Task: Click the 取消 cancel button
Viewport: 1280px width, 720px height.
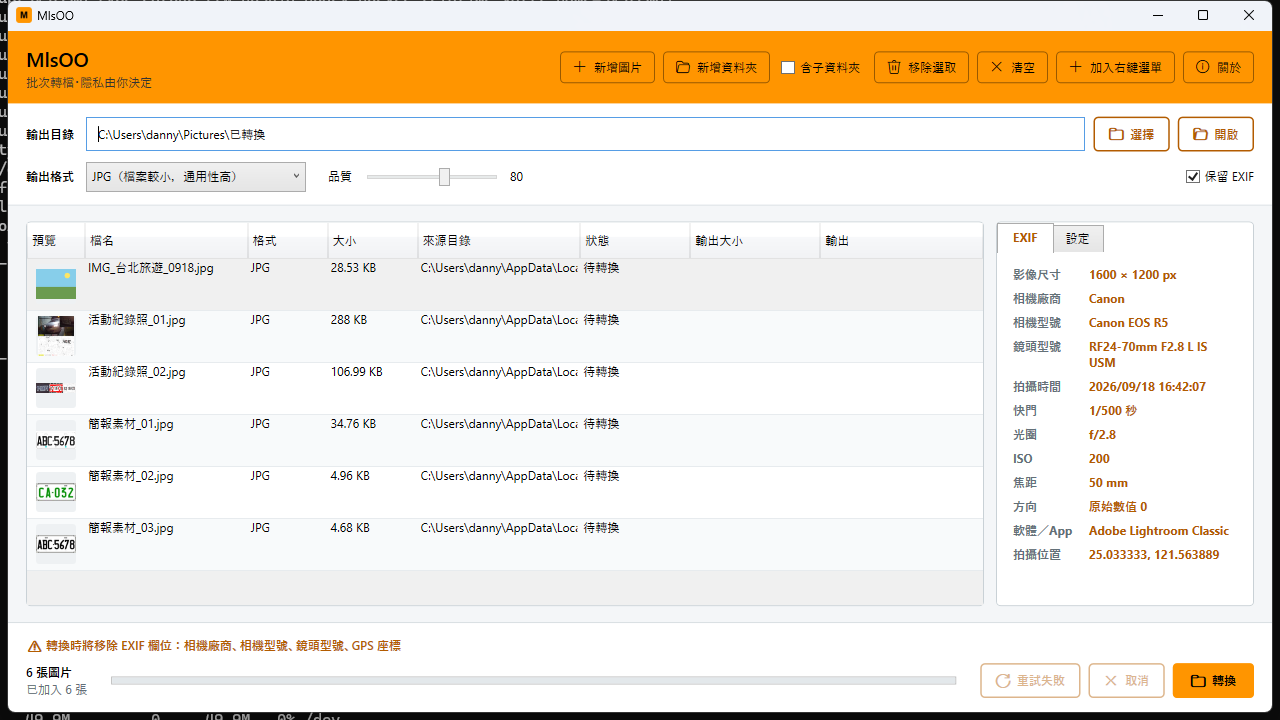Action: coord(1126,681)
